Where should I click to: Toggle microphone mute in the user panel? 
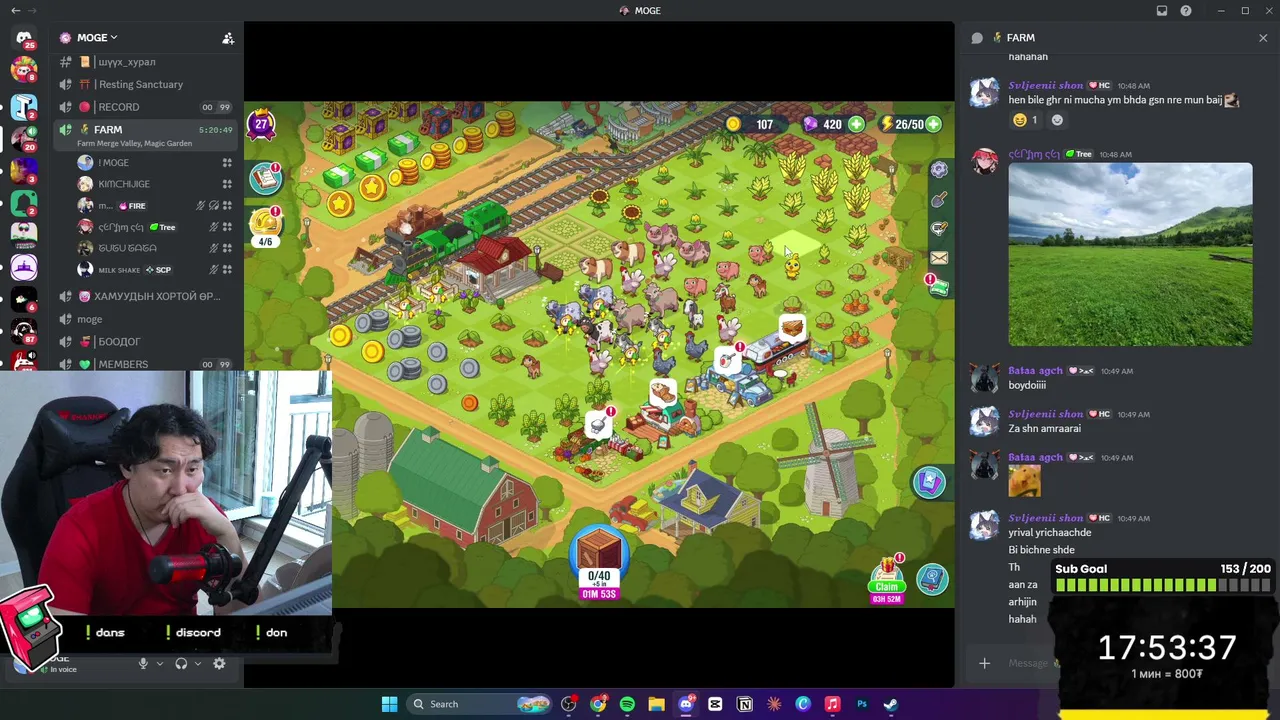(x=143, y=663)
